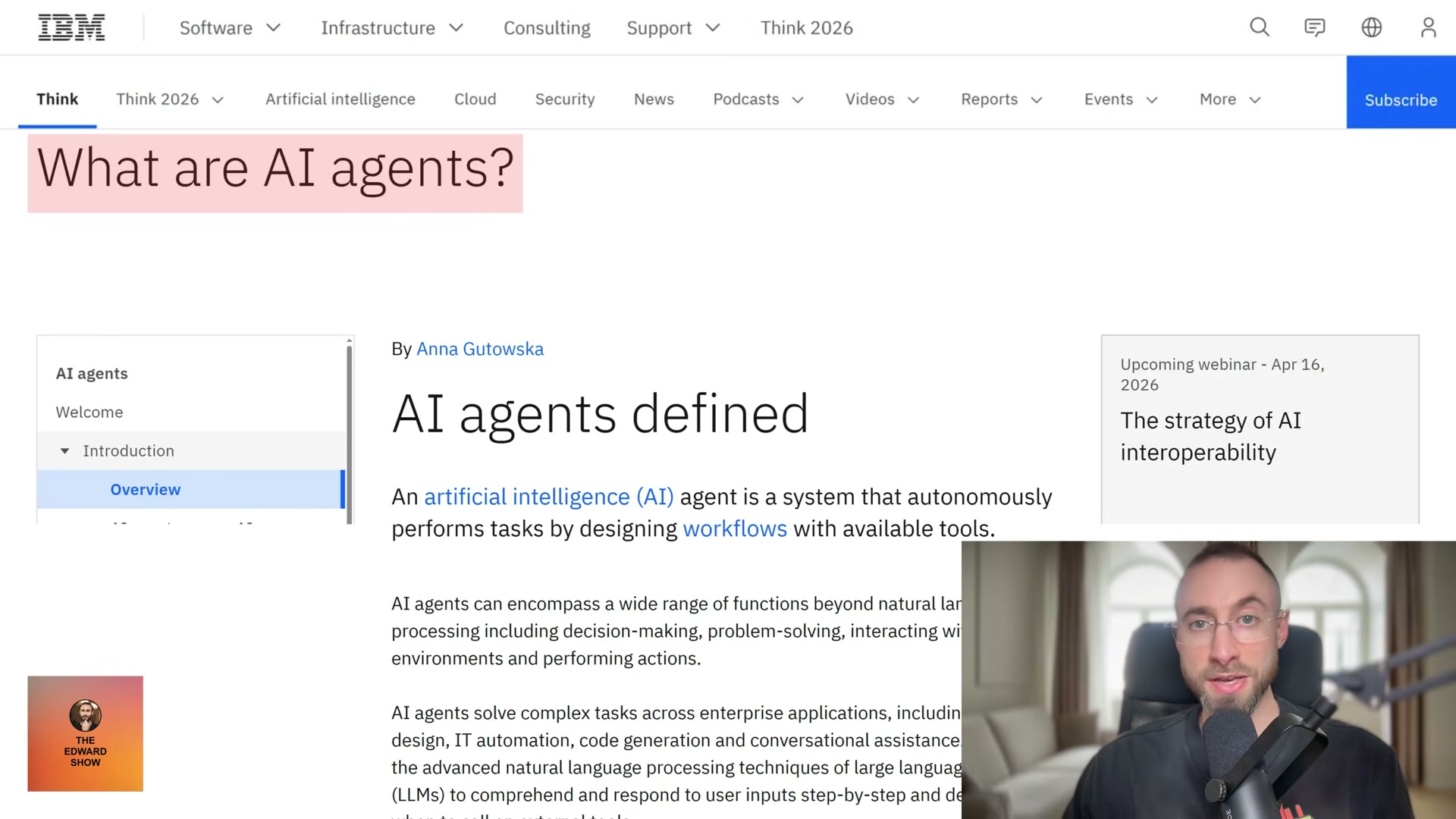
Task: Change language via the globe icon
Action: tap(1371, 27)
